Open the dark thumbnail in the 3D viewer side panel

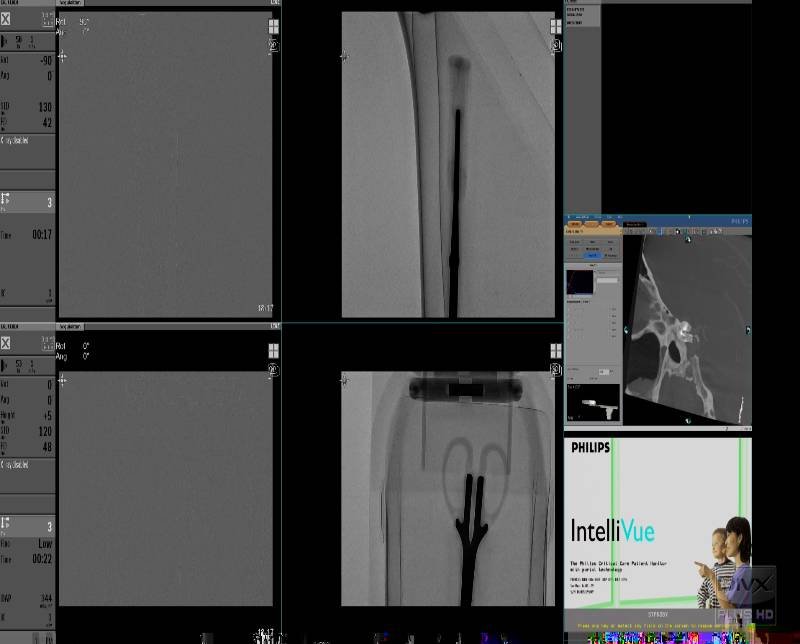(x=580, y=282)
